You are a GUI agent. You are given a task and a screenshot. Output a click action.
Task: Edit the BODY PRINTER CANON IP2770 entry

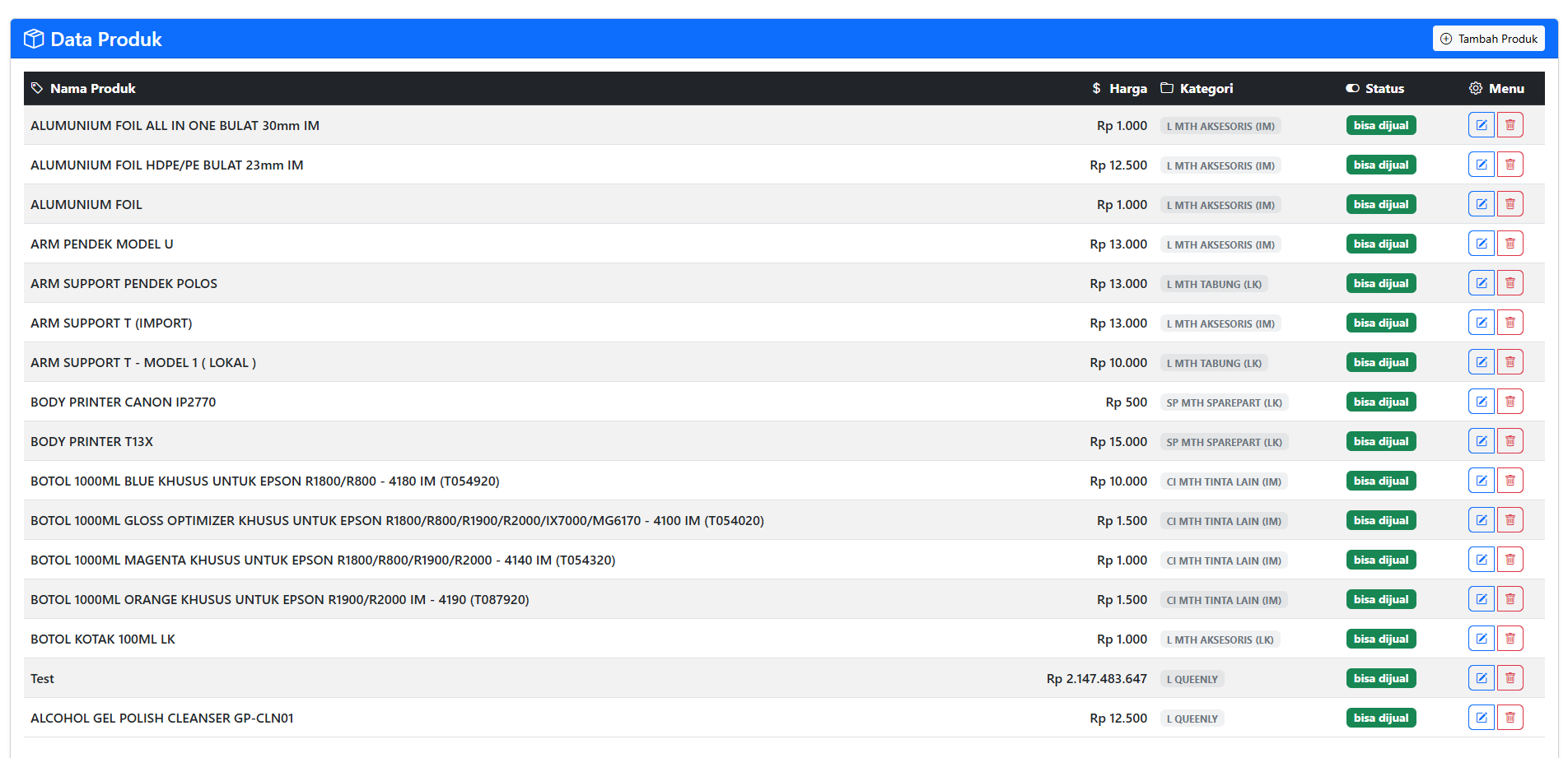[1481, 402]
